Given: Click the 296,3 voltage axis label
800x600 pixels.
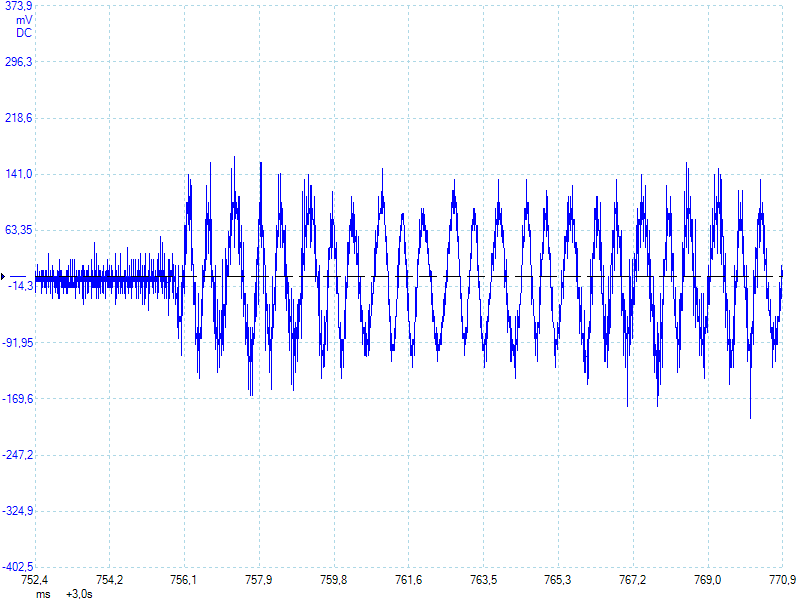Looking at the screenshot, I should (18, 62).
